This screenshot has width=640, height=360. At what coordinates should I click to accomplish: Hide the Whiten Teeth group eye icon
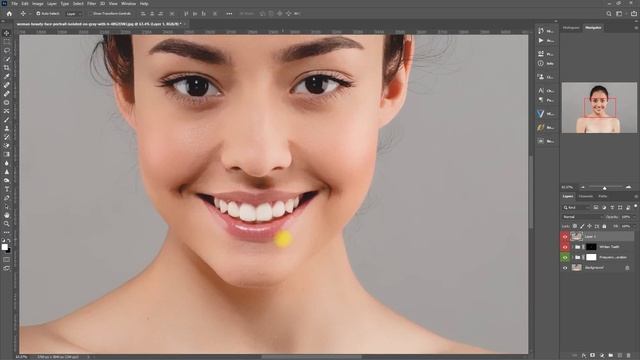(x=565, y=247)
